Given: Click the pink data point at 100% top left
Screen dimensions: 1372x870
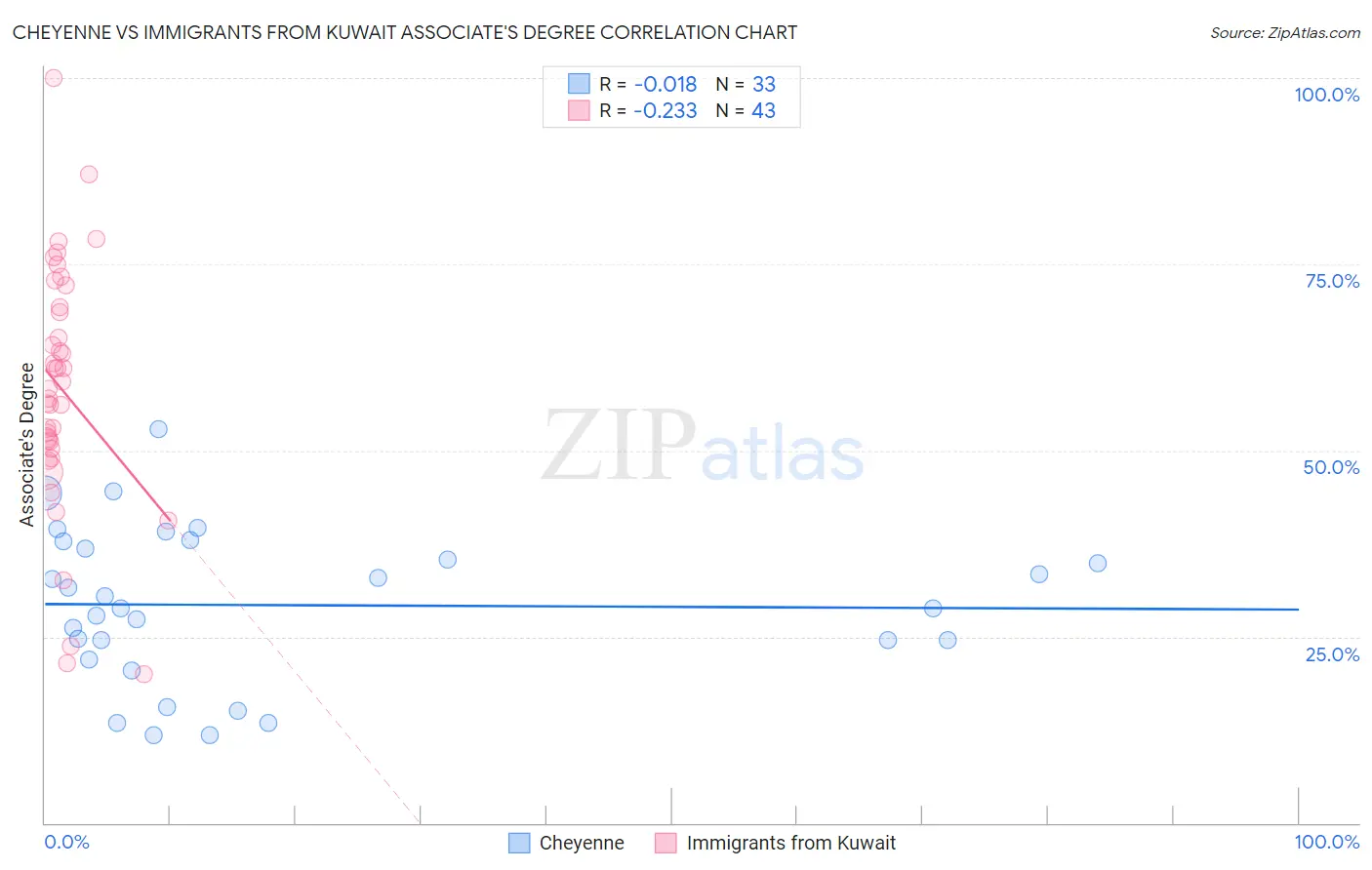Looking at the screenshot, I should click(54, 78).
